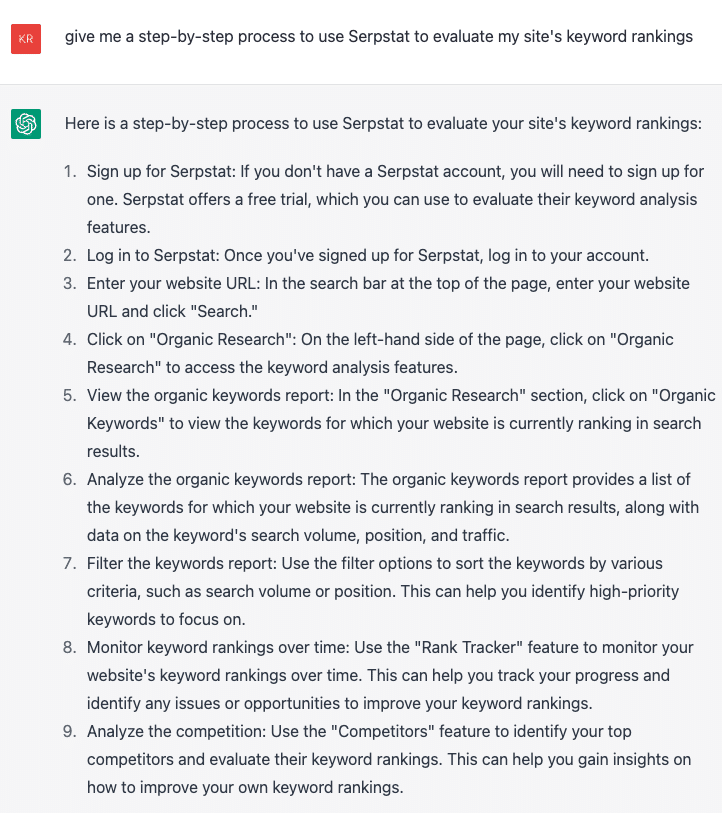Click the list number 1 marker

(69, 172)
